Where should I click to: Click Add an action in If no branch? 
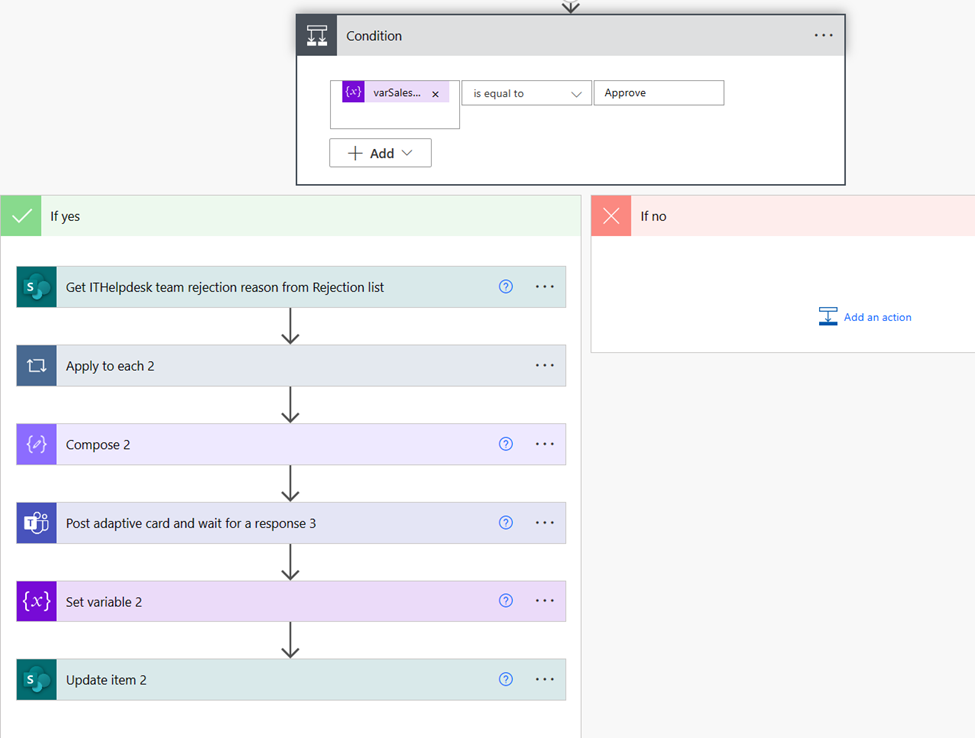click(x=866, y=317)
